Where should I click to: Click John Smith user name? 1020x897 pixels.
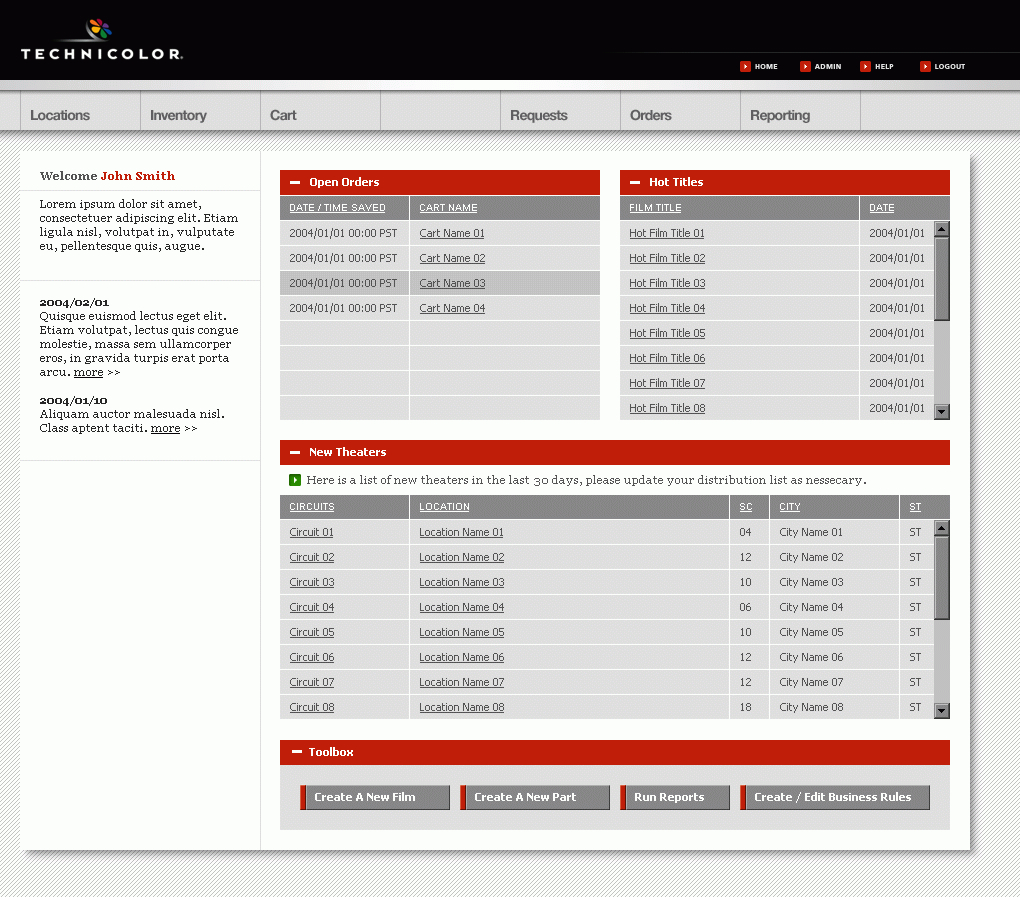(x=138, y=176)
